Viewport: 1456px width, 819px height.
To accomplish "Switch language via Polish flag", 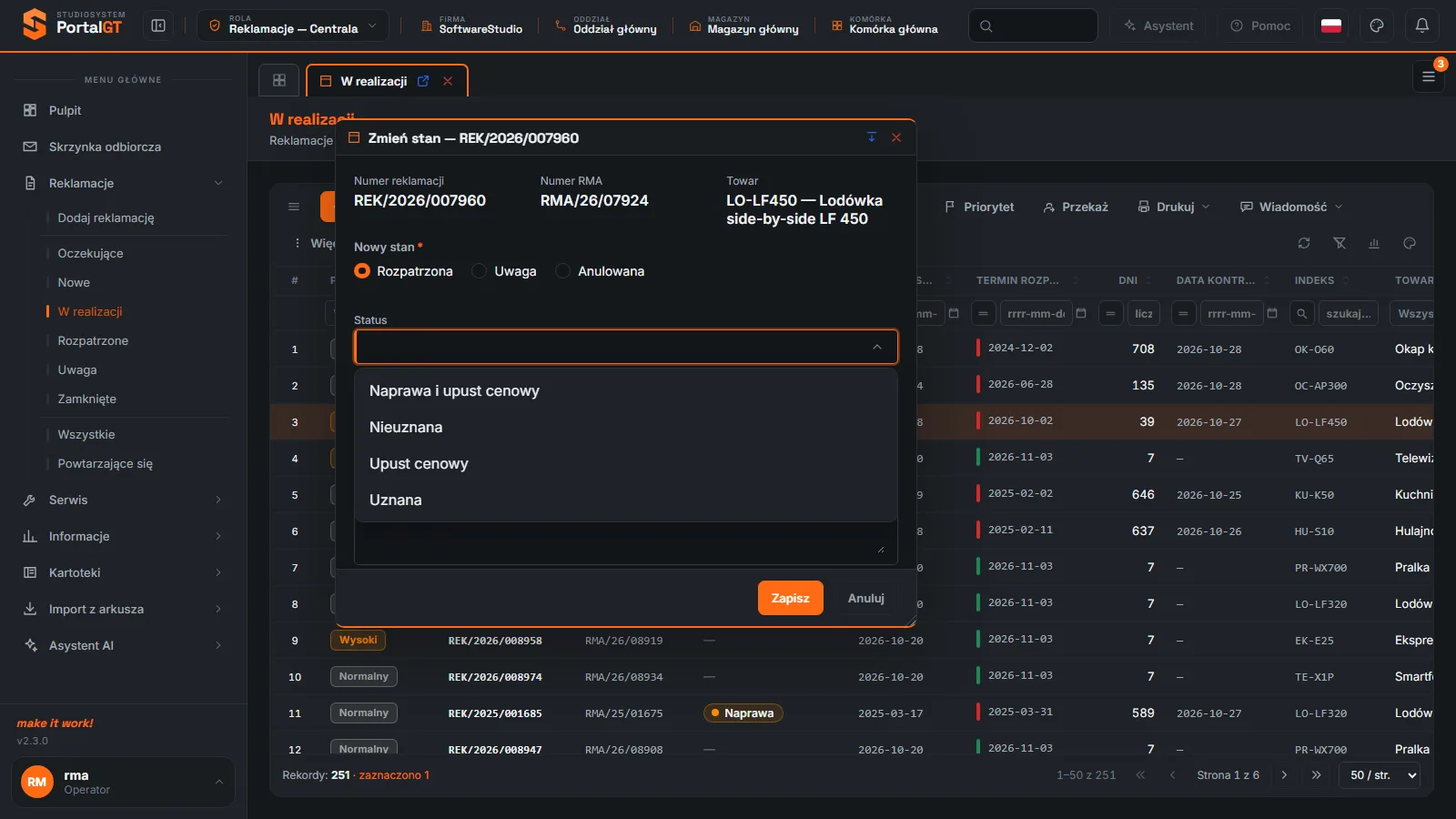I will click(1331, 25).
